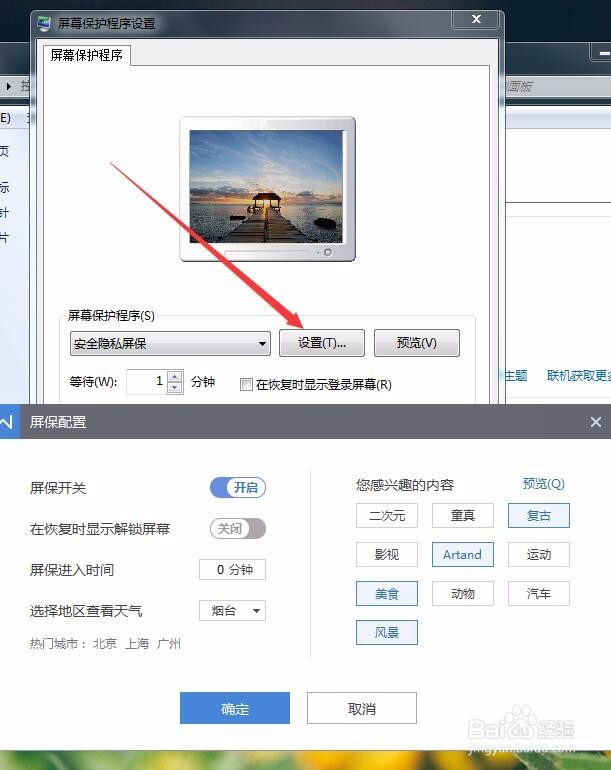
Task: Click the 取消 button
Action: (x=361, y=708)
